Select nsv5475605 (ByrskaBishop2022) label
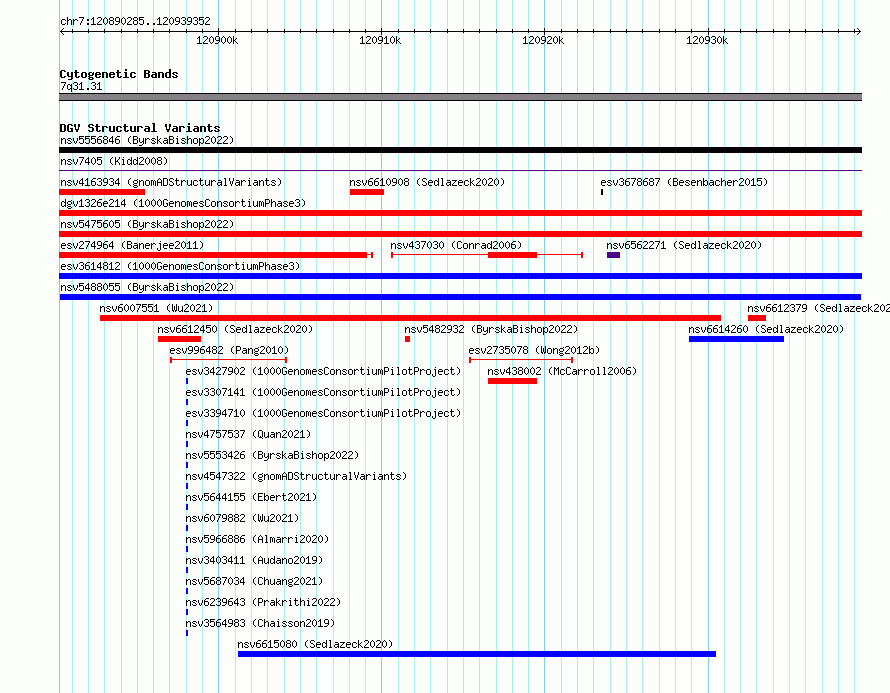Viewport: 890px width, 693px height. pos(147,224)
